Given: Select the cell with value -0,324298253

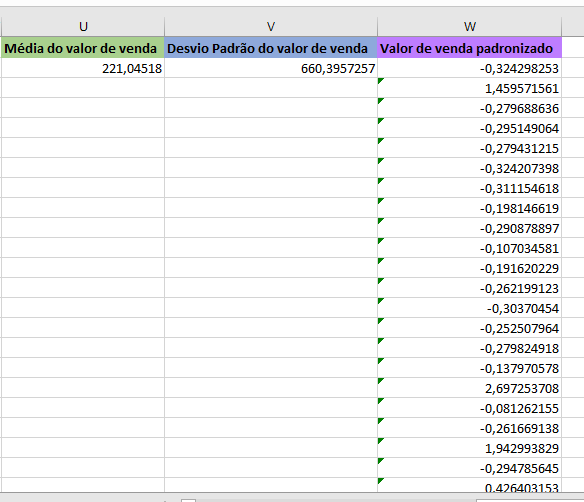Looking at the screenshot, I should tap(469, 68).
